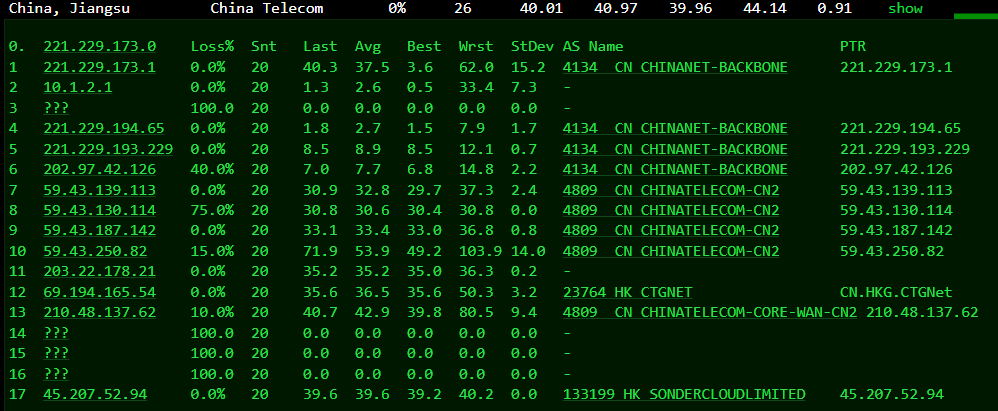998x411 pixels.
Task: Open AS 4809 CHINATELECOM-CN2 link on hop 8
Action: (x=671, y=211)
